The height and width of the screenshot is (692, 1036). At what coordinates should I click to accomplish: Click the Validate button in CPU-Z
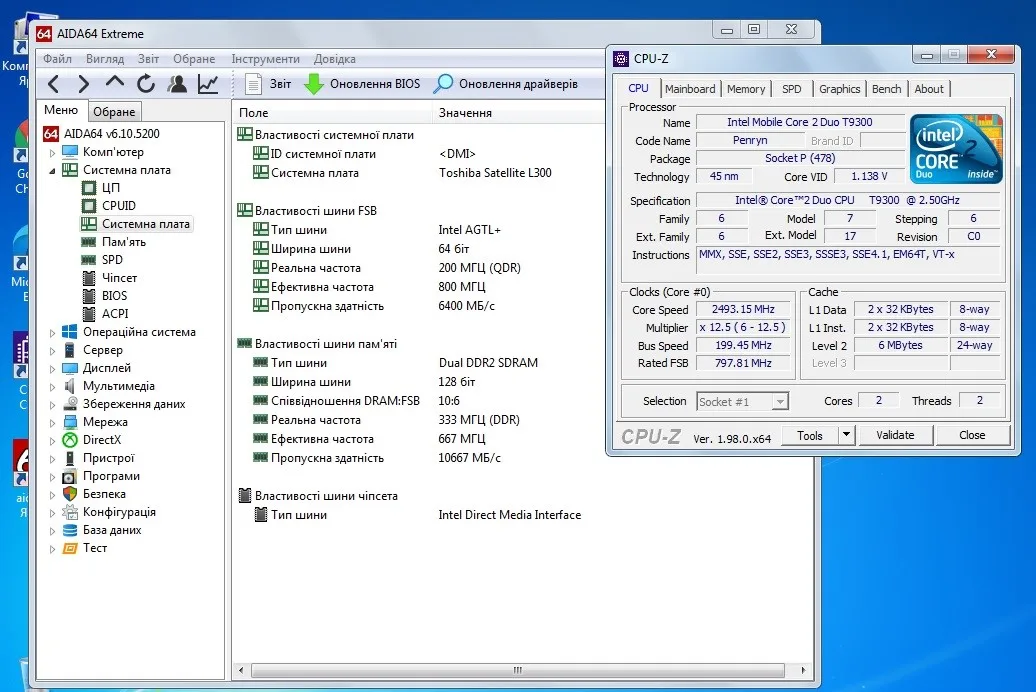(x=895, y=435)
